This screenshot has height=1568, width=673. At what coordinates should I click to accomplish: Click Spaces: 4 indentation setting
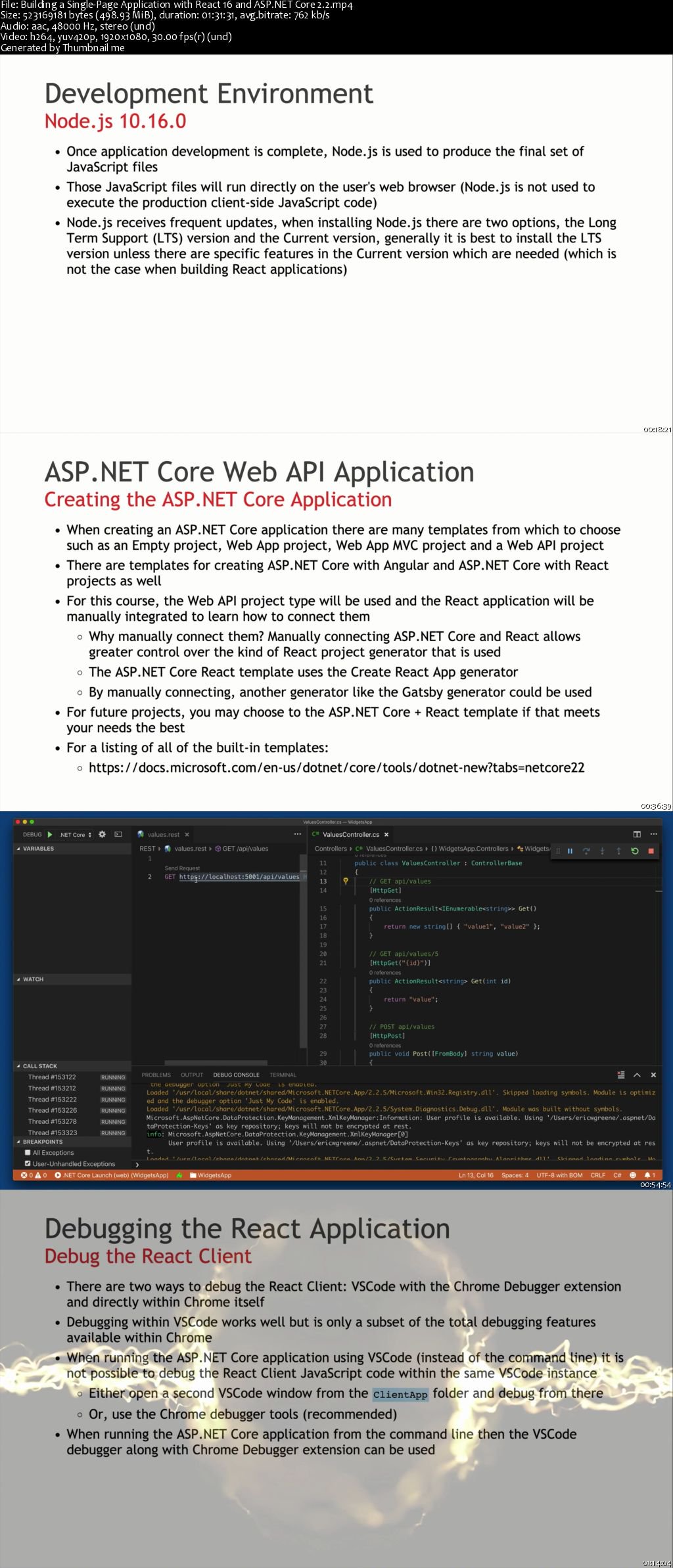(515, 1175)
